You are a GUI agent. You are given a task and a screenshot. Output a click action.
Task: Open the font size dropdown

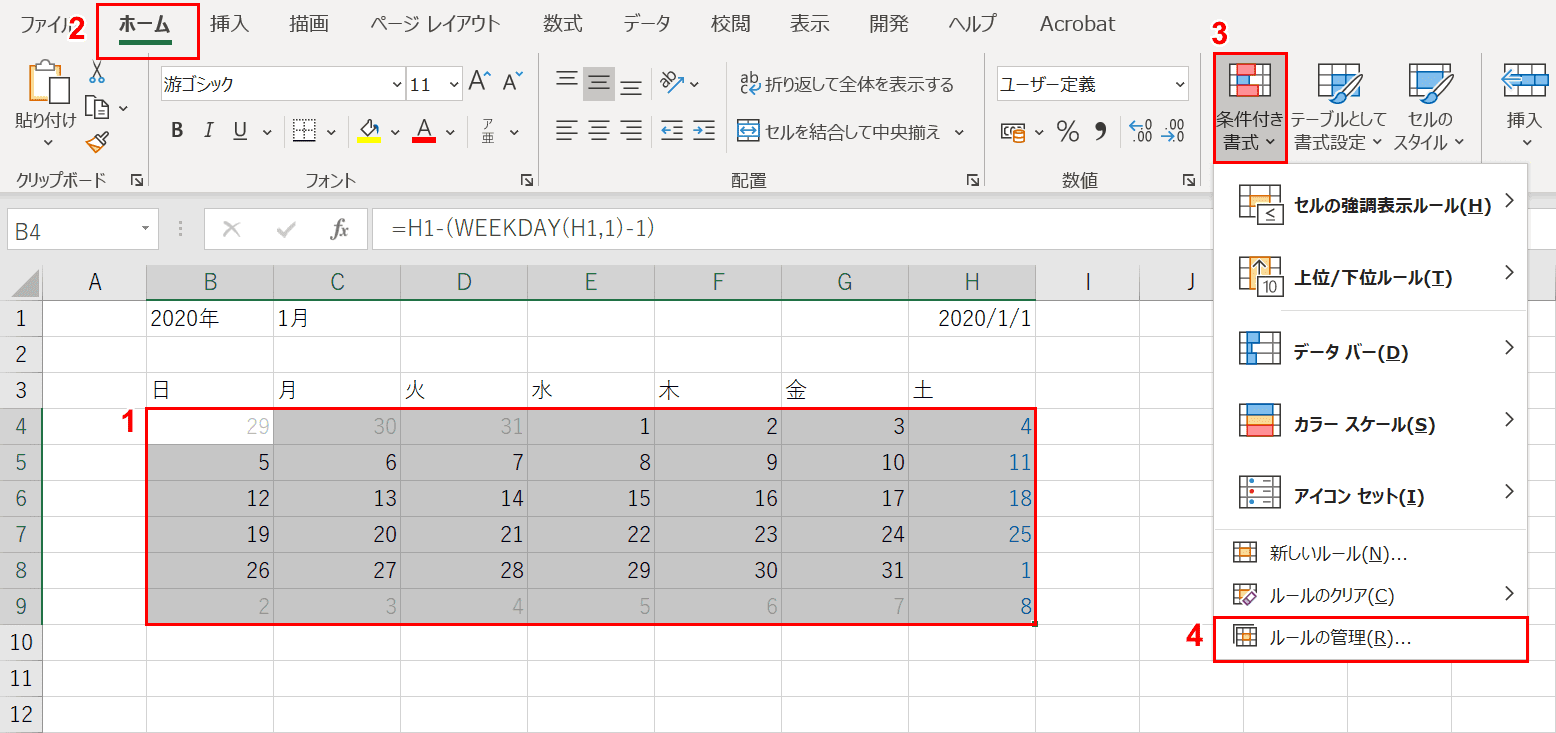452,84
